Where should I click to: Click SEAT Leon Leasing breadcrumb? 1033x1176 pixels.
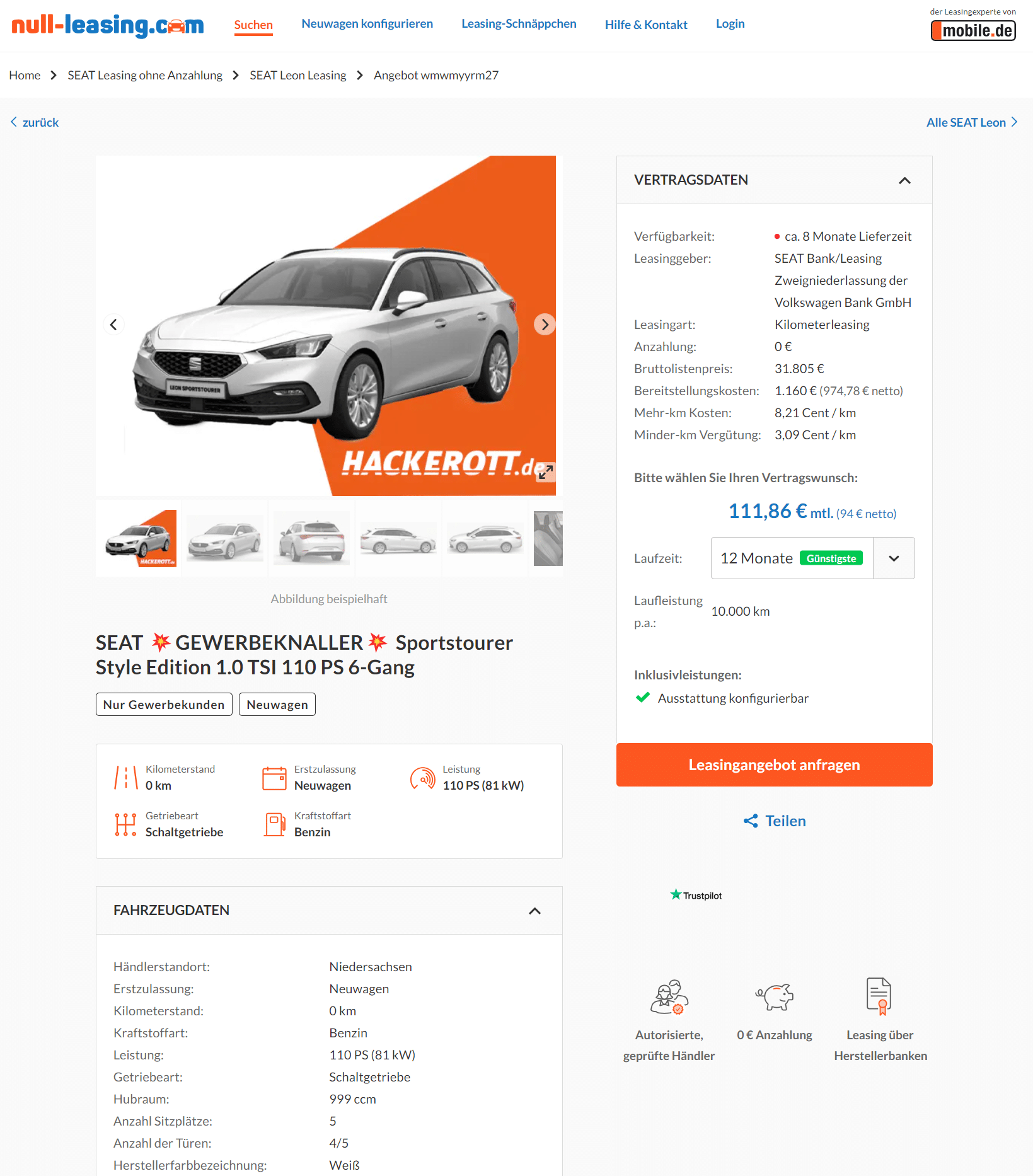click(298, 76)
